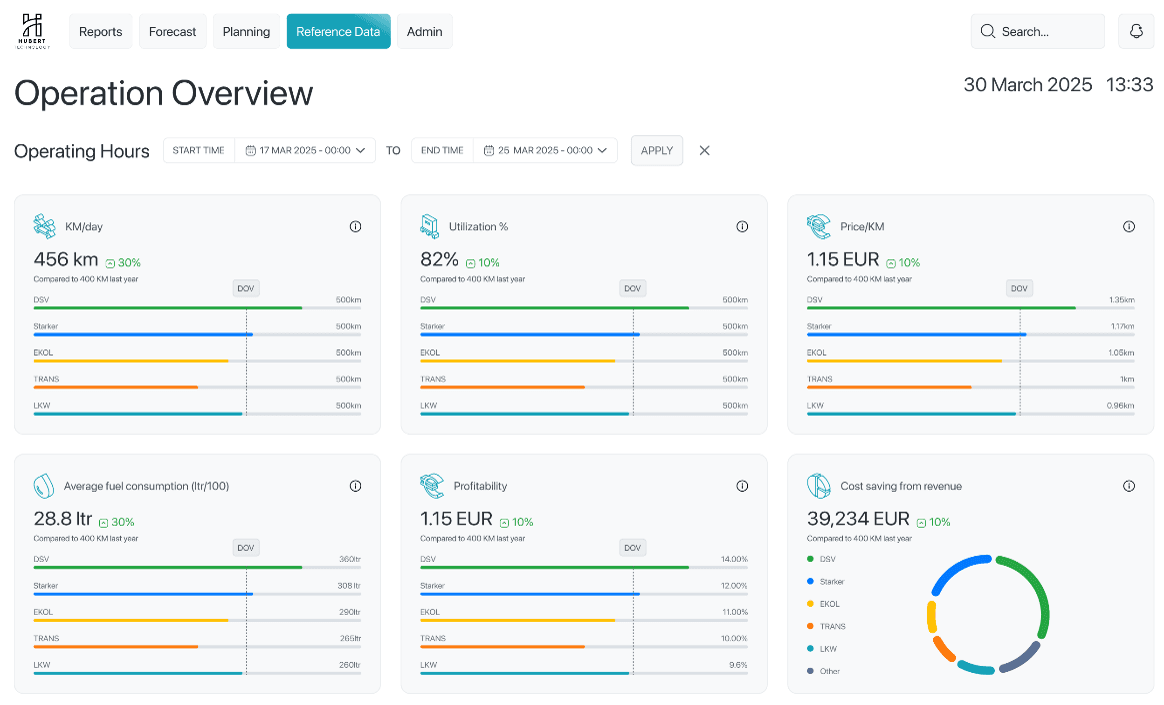Viewport: 1164px width, 705px height.
Task: Go to the Forecast tab
Action: click(x=172, y=31)
